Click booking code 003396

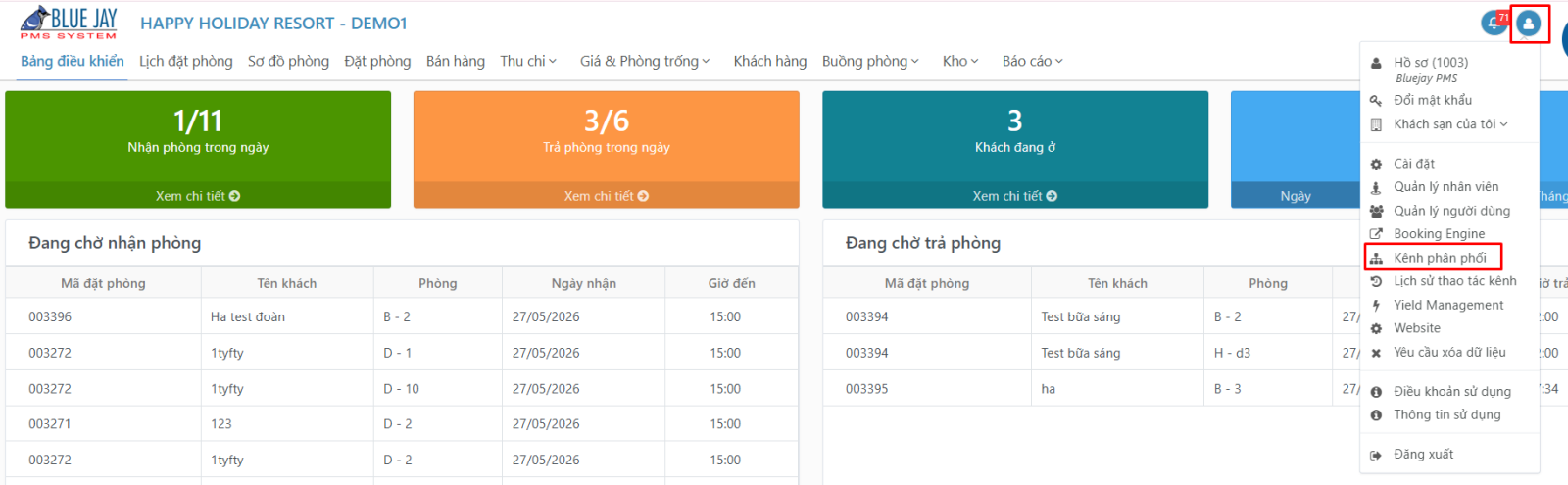[50, 317]
